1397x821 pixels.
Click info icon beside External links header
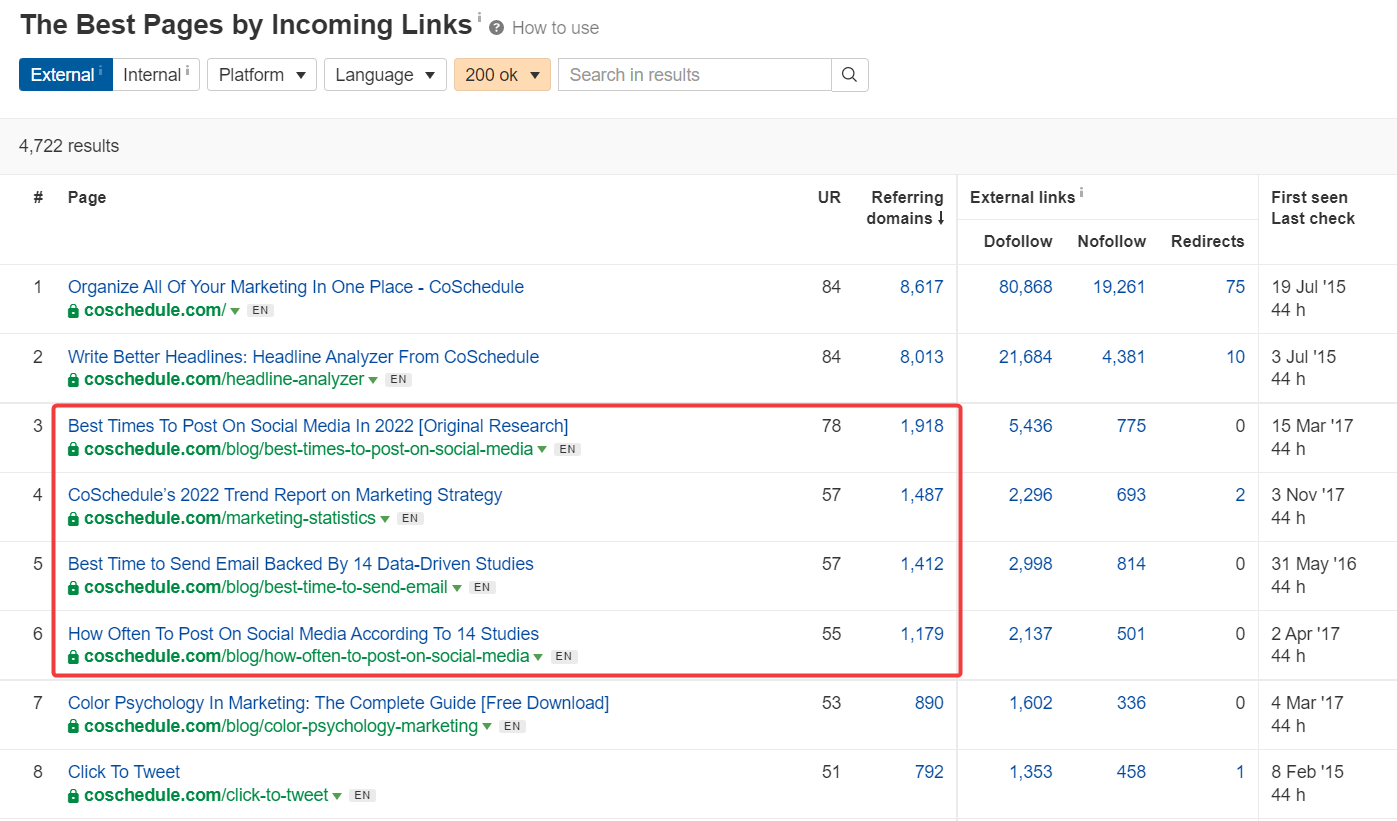1082,193
